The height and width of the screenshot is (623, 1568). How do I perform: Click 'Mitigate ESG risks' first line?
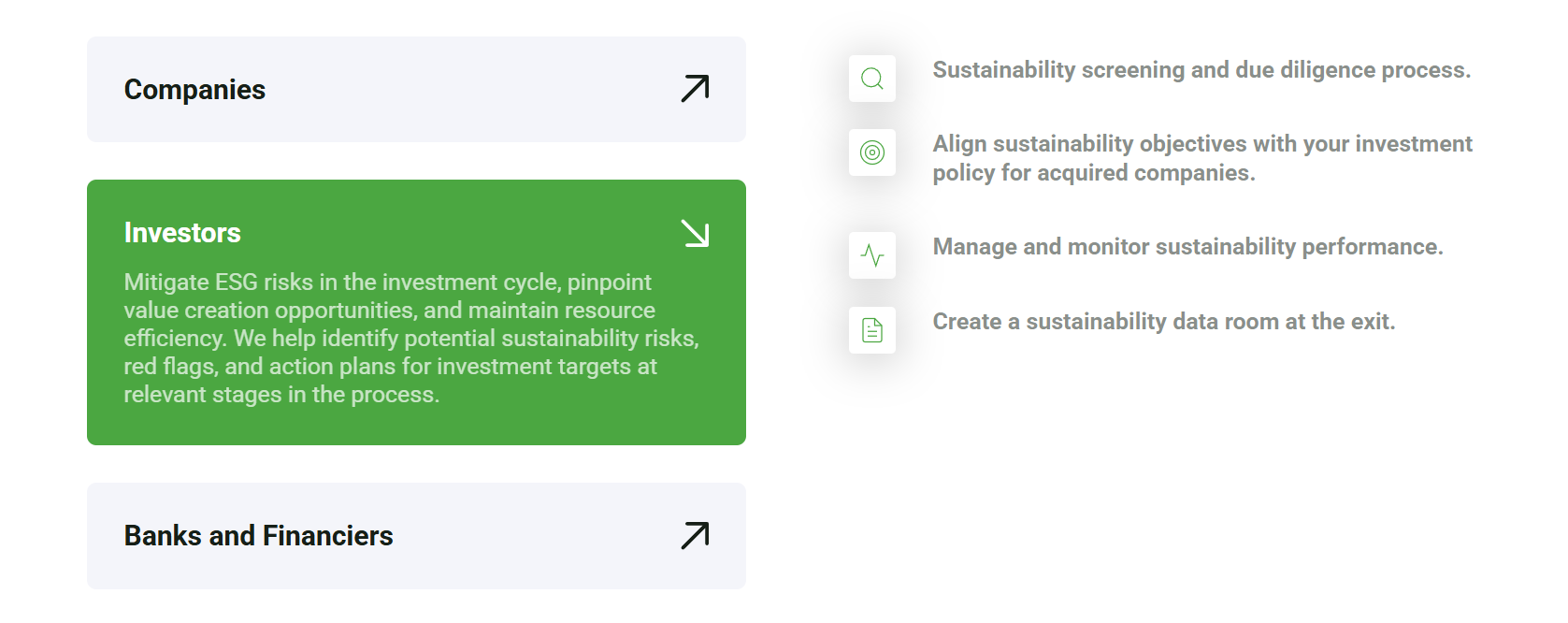click(x=387, y=283)
